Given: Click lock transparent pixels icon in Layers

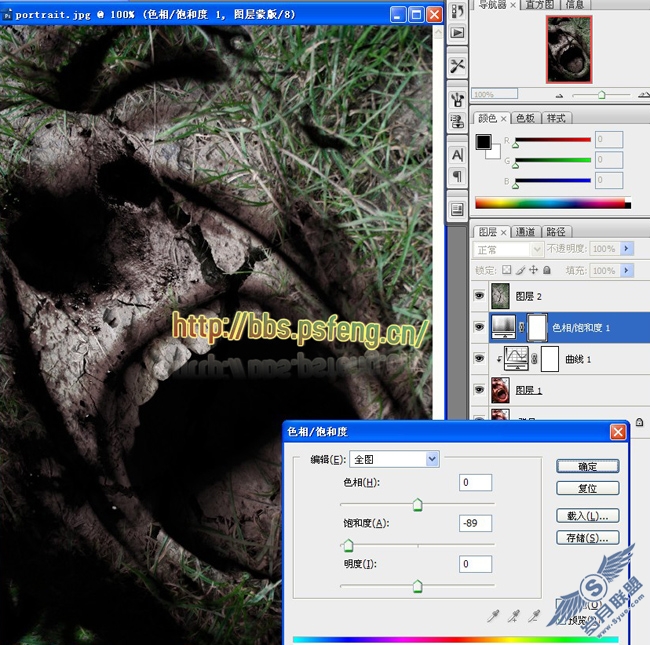Looking at the screenshot, I should click(x=507, y=270).
